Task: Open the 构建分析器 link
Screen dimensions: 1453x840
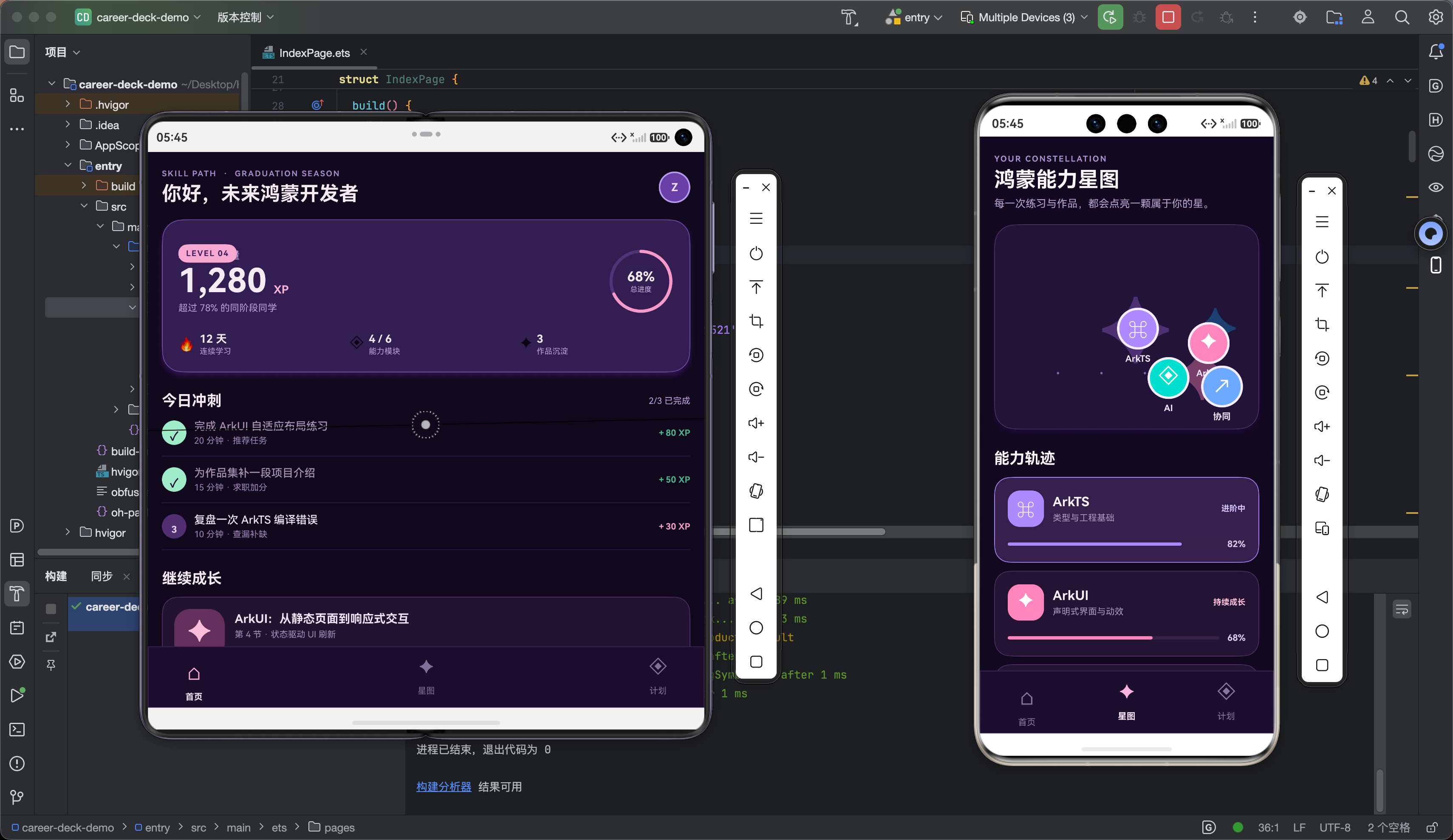Action: coord(444,786)
